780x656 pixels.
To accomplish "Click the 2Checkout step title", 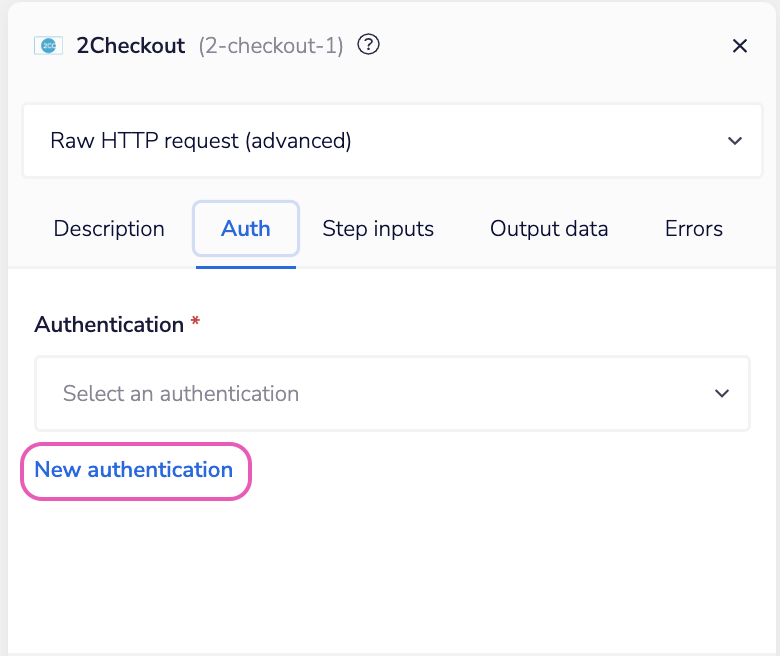I will (x=131, y=46).
